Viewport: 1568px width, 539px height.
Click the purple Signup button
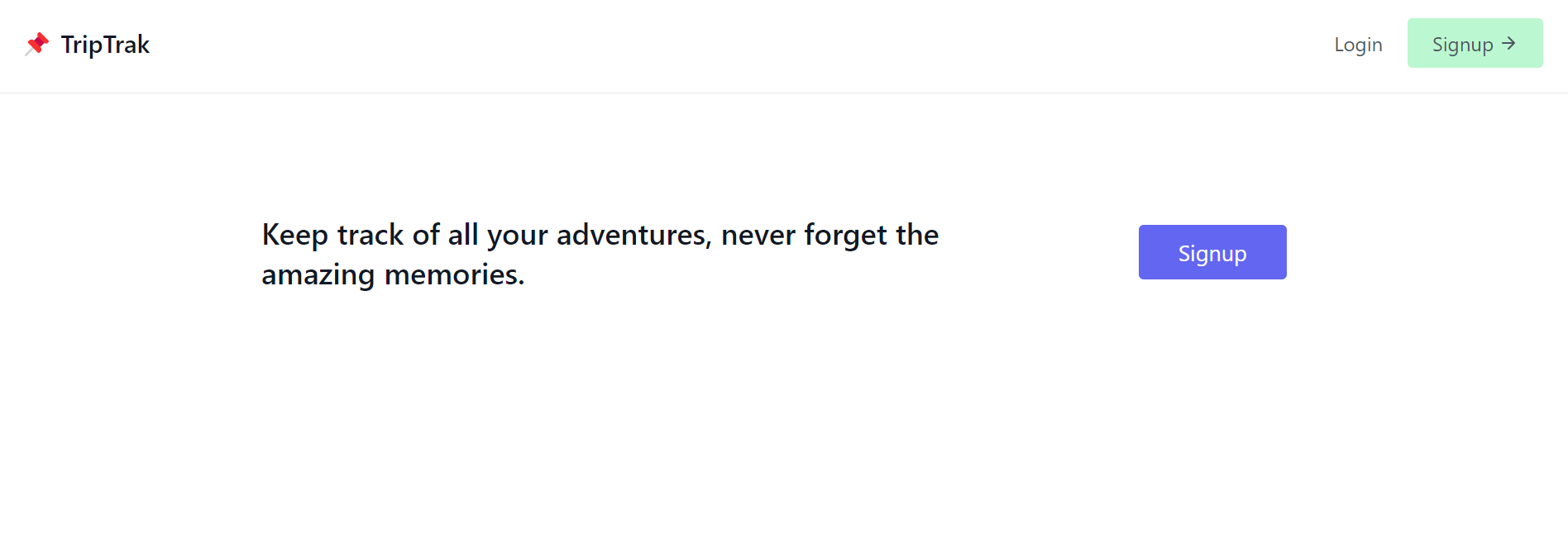(x=1212, y=252)
